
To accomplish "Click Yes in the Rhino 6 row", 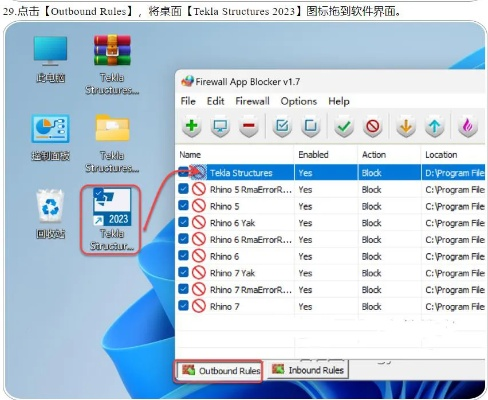I will [305, 256].
